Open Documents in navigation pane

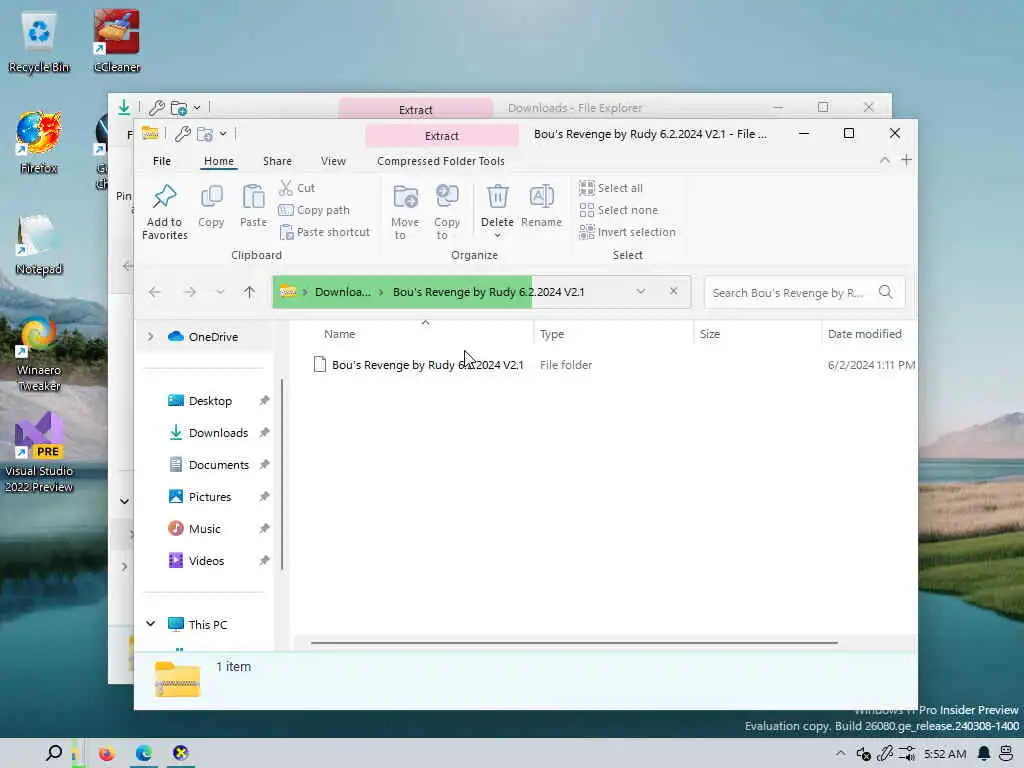point(219,465)
